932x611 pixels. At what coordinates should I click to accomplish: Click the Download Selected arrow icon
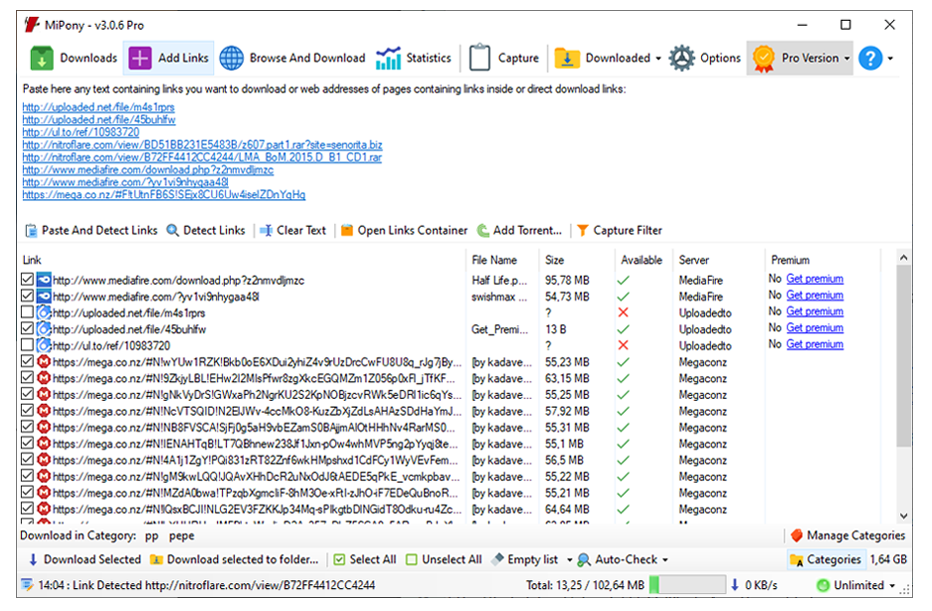click(x=33, y=559)
